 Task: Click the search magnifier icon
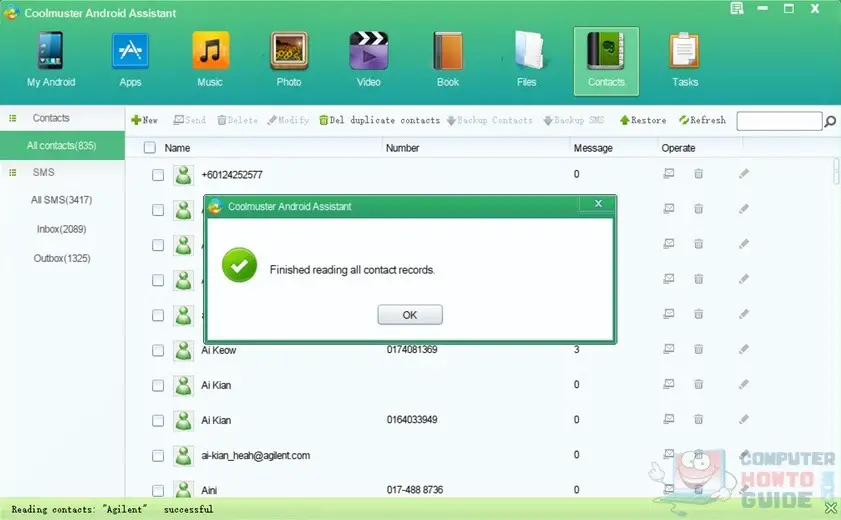pyautogui.click(x=830, y=122)
